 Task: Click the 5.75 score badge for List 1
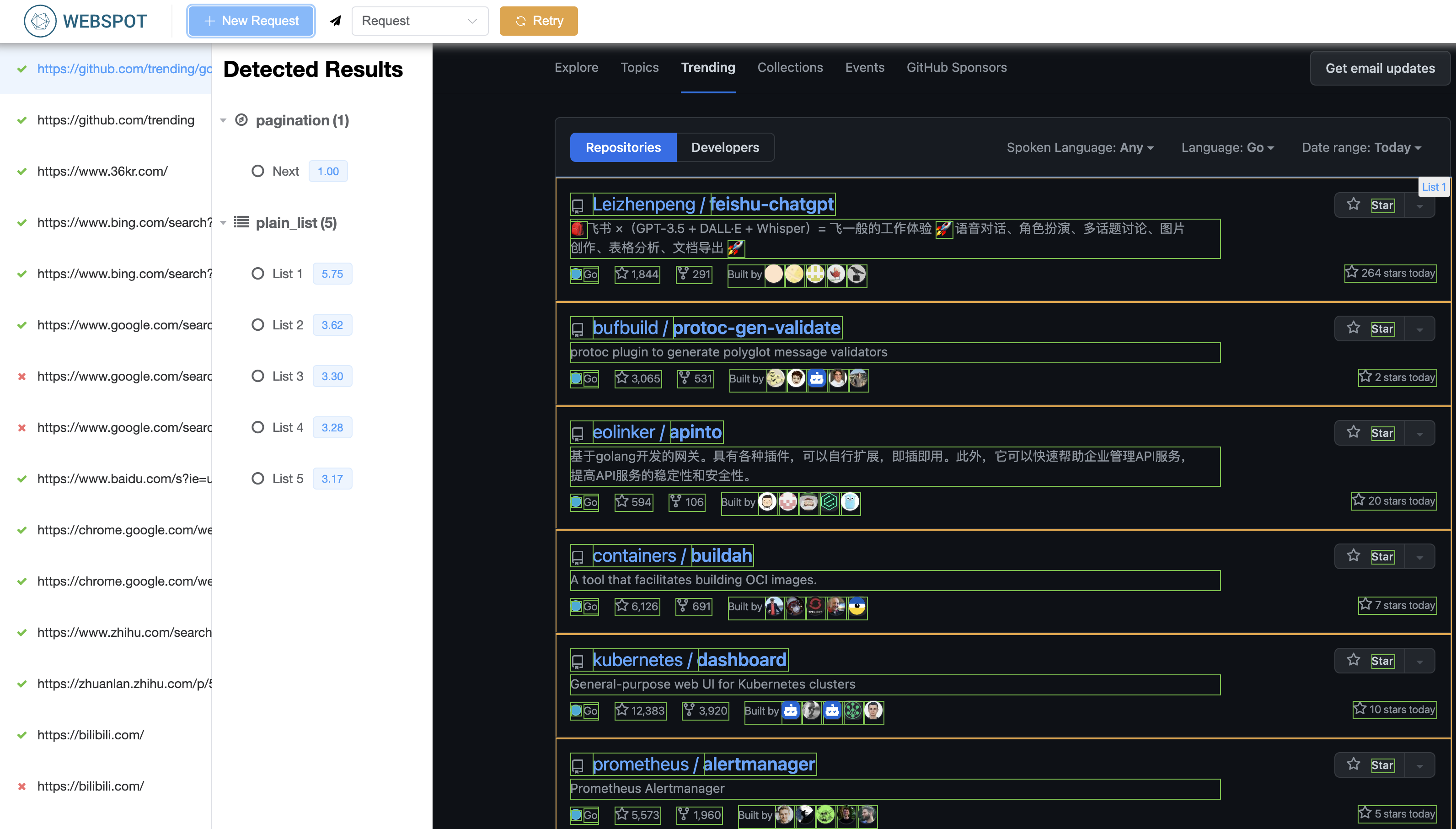332,273
